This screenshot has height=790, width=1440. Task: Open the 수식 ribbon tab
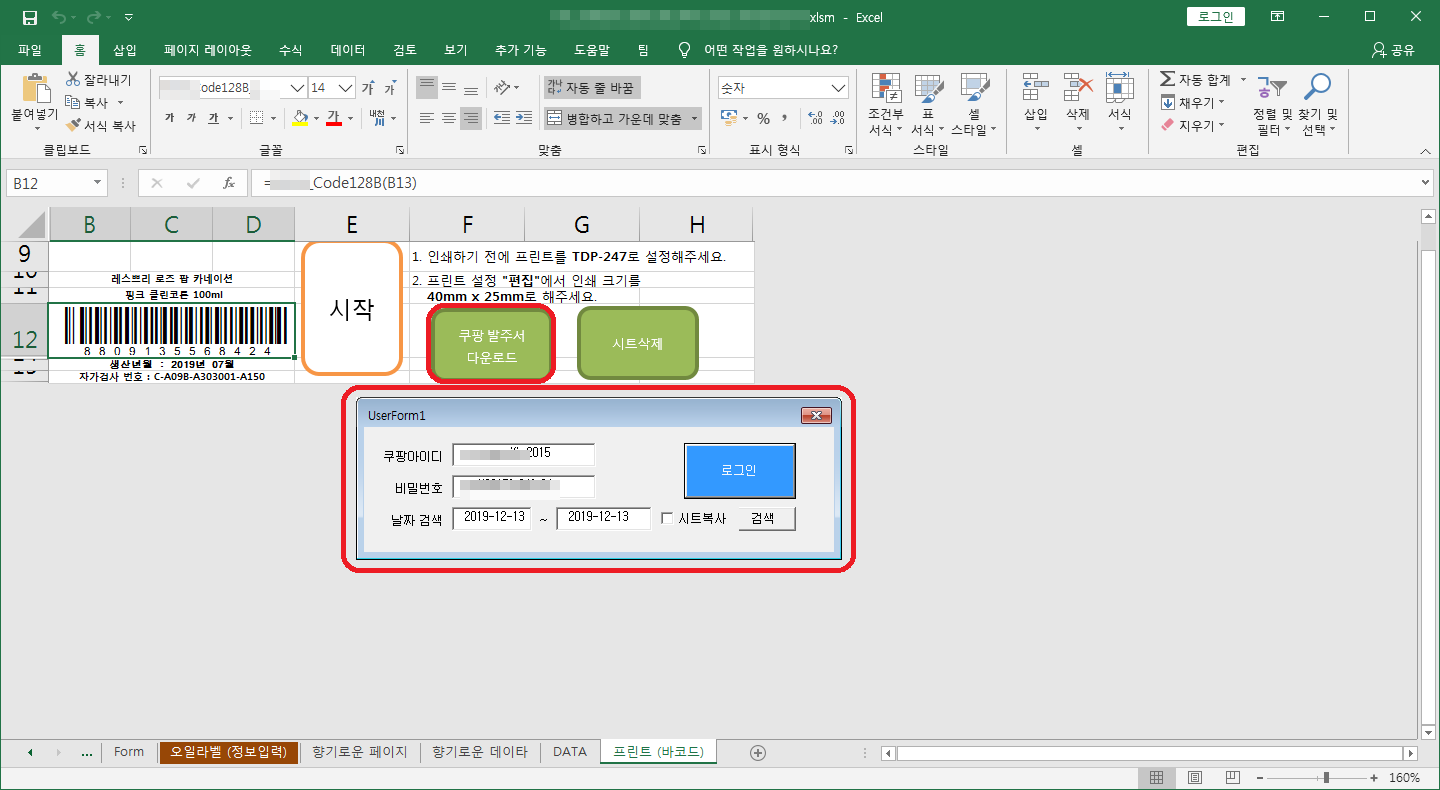[290, 50]
